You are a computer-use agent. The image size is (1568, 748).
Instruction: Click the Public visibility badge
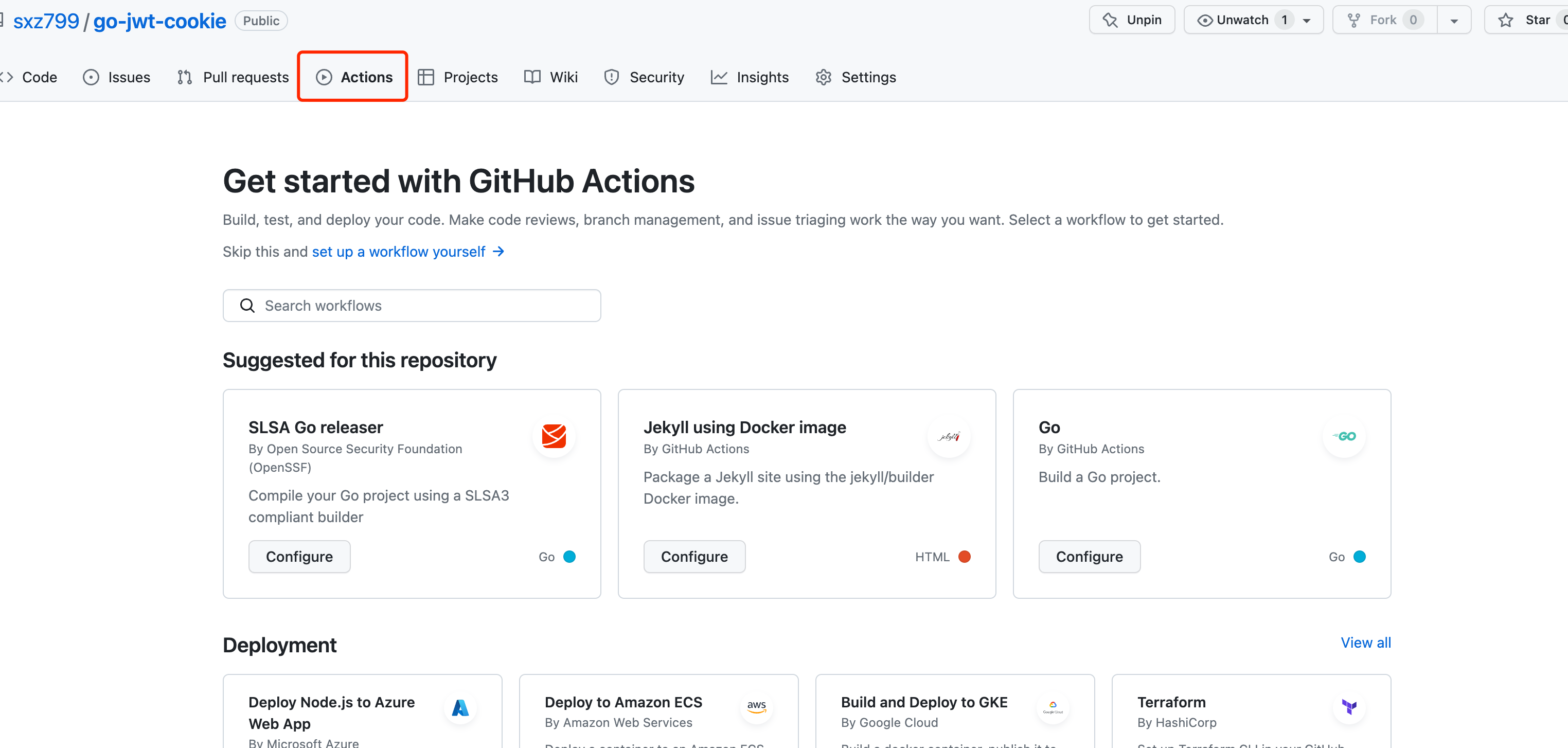point(261,21)
